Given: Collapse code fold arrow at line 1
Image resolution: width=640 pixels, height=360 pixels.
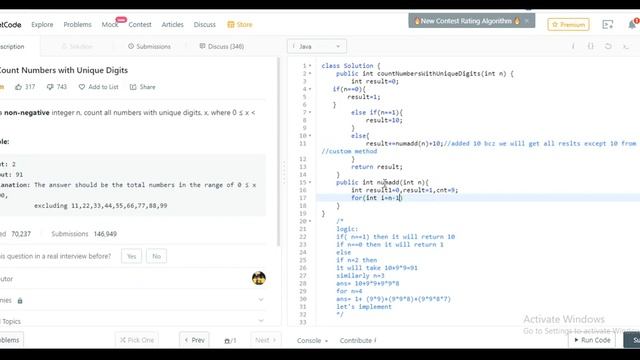Looking at the screenshot, I should point(310,66).
